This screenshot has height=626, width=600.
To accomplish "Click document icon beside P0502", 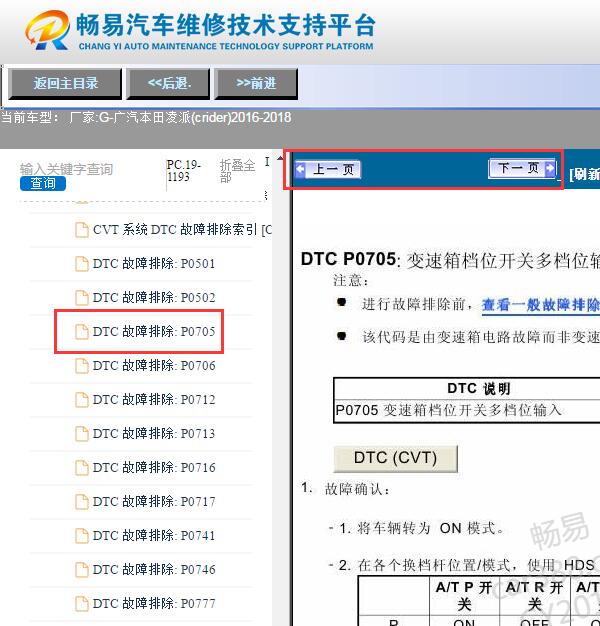I will 82,298.
